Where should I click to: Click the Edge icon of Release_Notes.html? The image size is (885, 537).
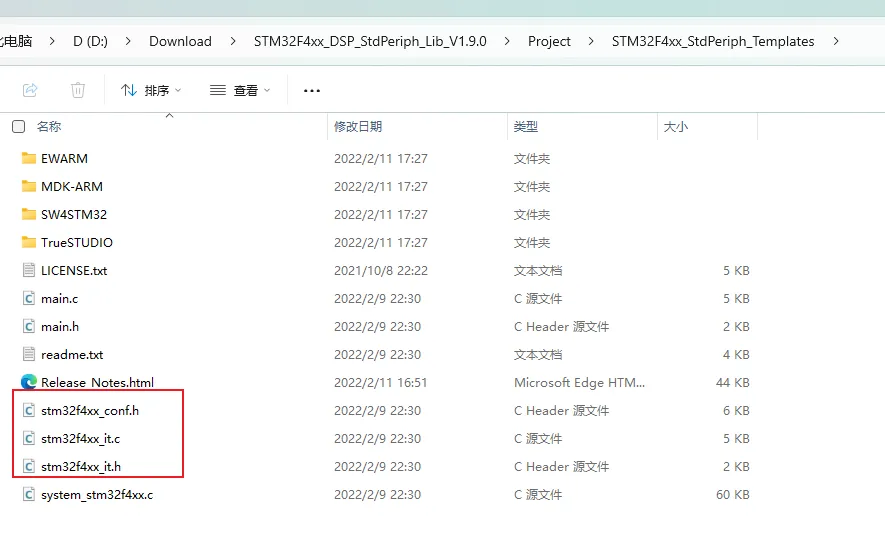tap(29, 382)
